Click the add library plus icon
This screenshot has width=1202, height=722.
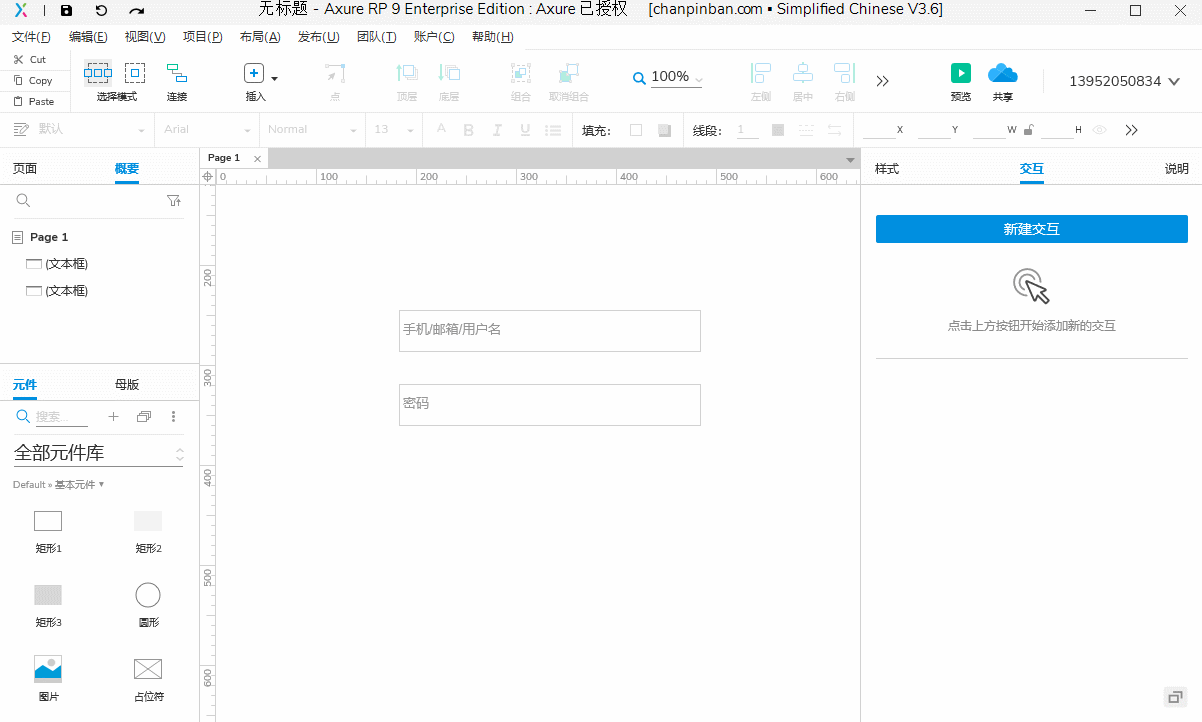click(x=113, y=416)
